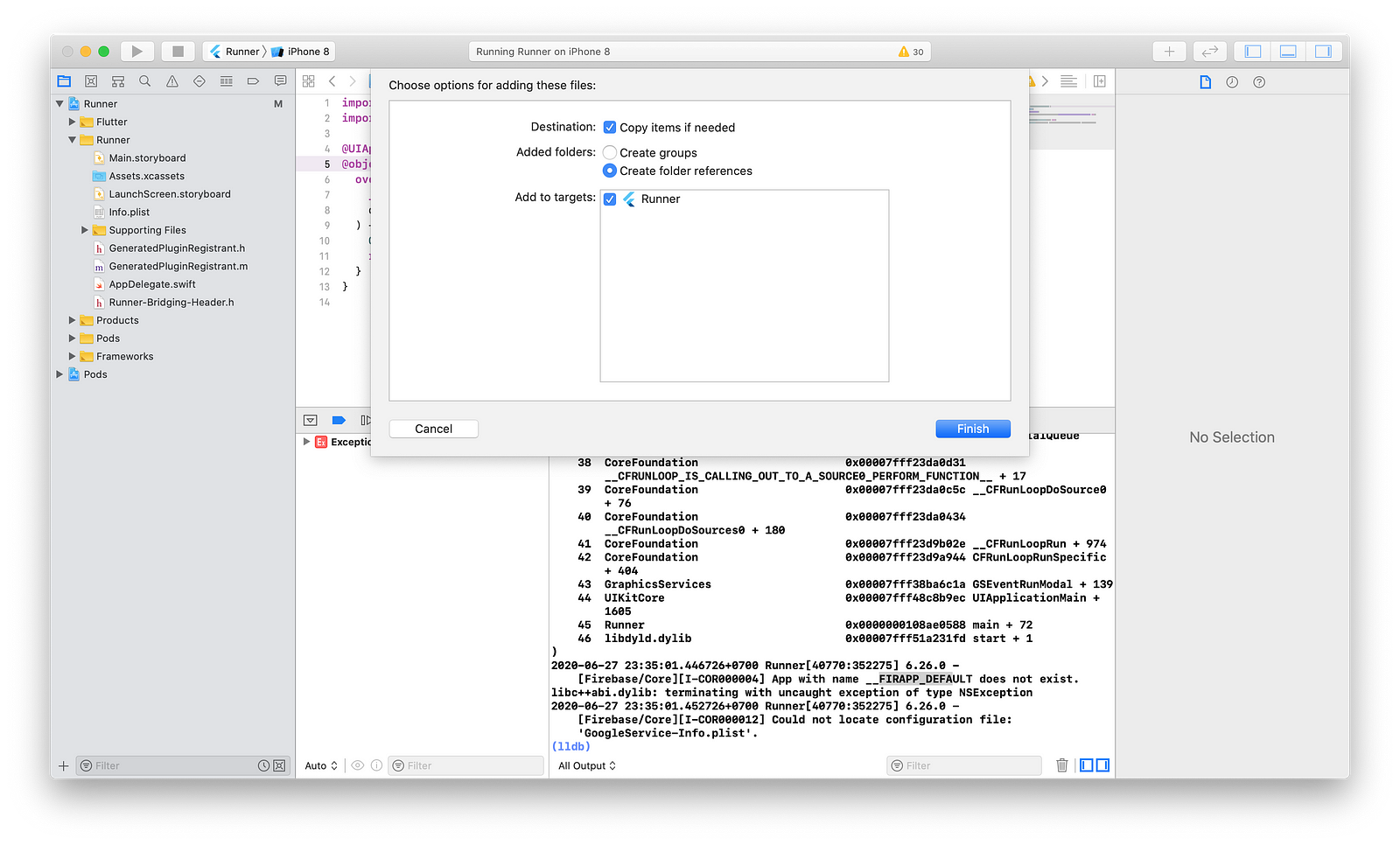
Task: Toggle source-control status filter icon
Action: point(279,766)
